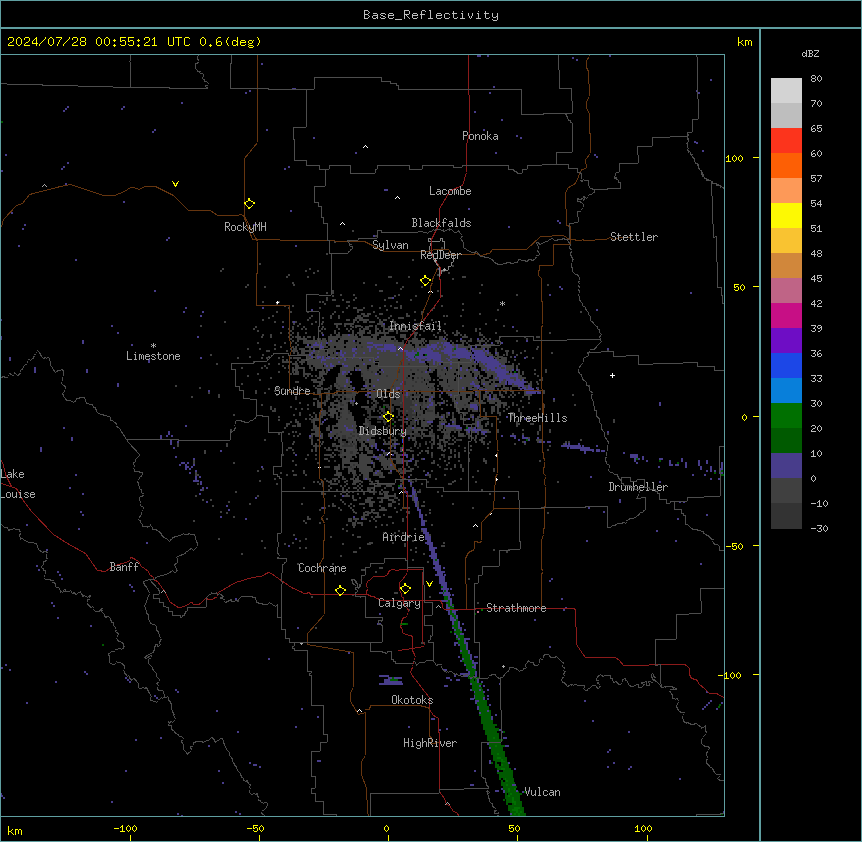Select the pink 42-45 dBZ legend swatch
Image resolution: width=862 pixels, height=842 pixels.
[x=786, y=291]
